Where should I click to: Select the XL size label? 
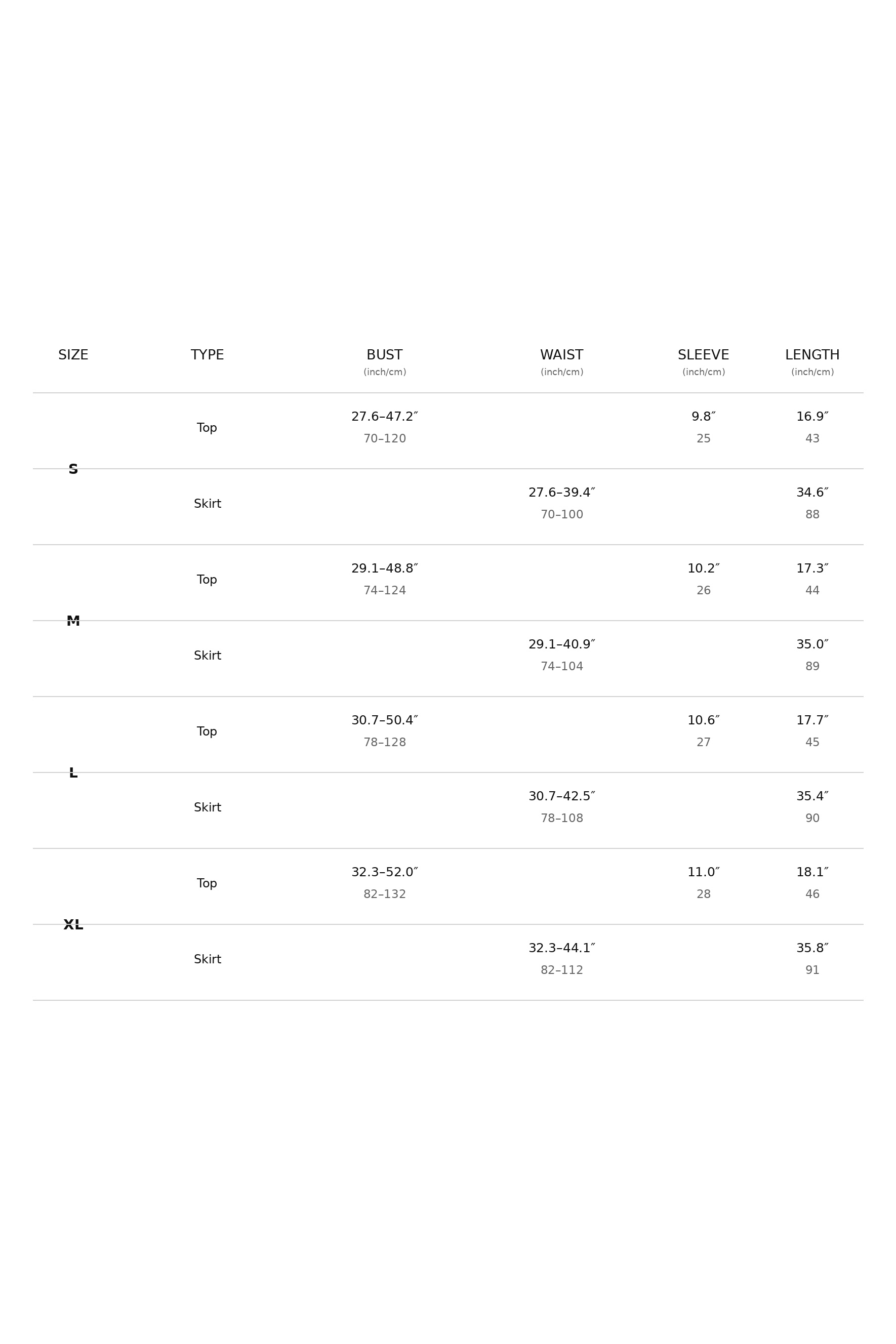coord(73,925)
